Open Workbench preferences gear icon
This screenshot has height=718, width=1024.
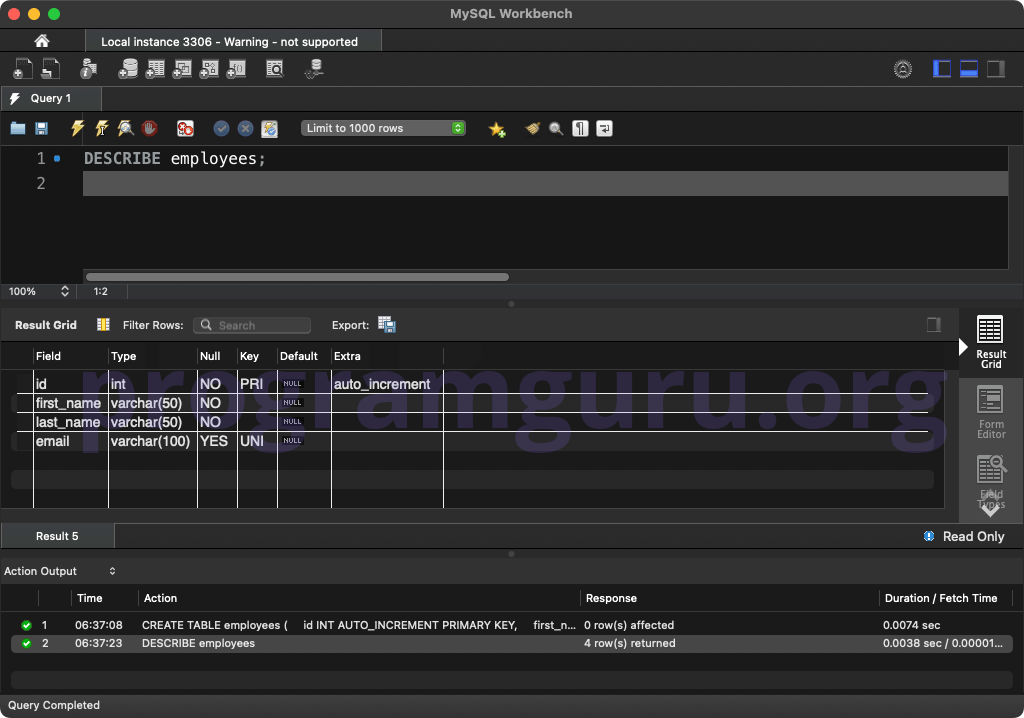tap(903, 69)
